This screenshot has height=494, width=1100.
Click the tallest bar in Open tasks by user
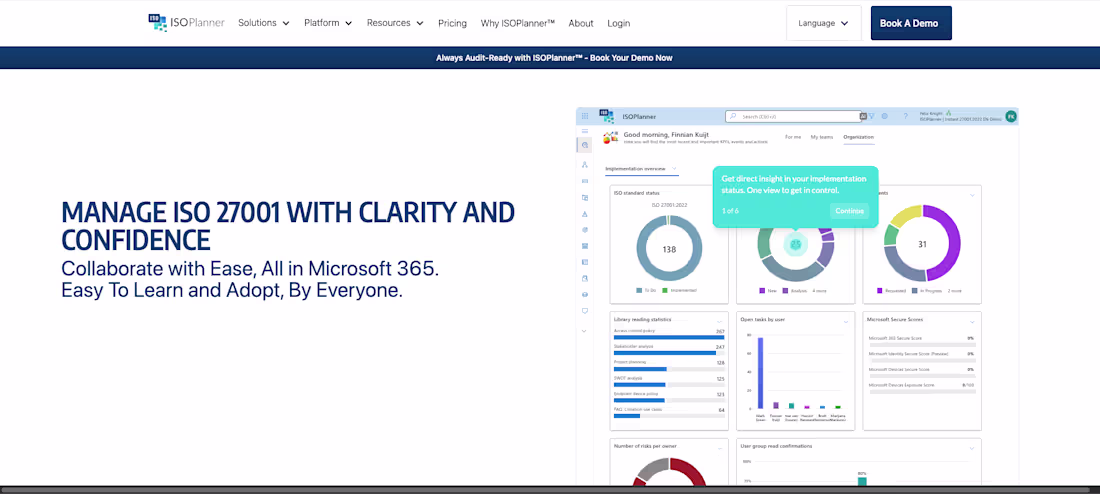(760, 373)
